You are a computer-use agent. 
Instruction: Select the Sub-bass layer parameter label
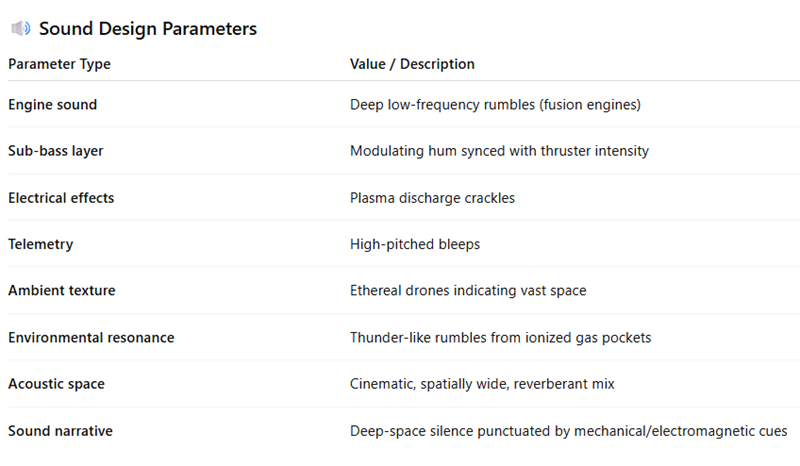pos(56,151)
